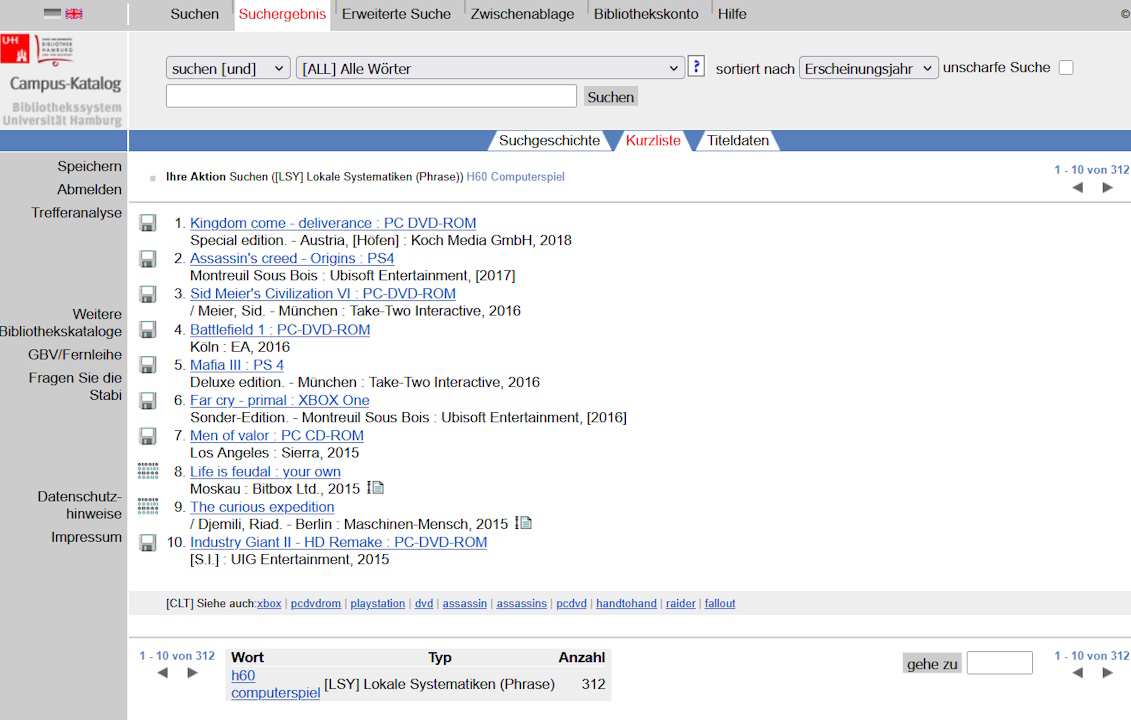Screen dimensions: 1131x720
Task: Click the 'gehe zu' button
Action: click(932, 664)
